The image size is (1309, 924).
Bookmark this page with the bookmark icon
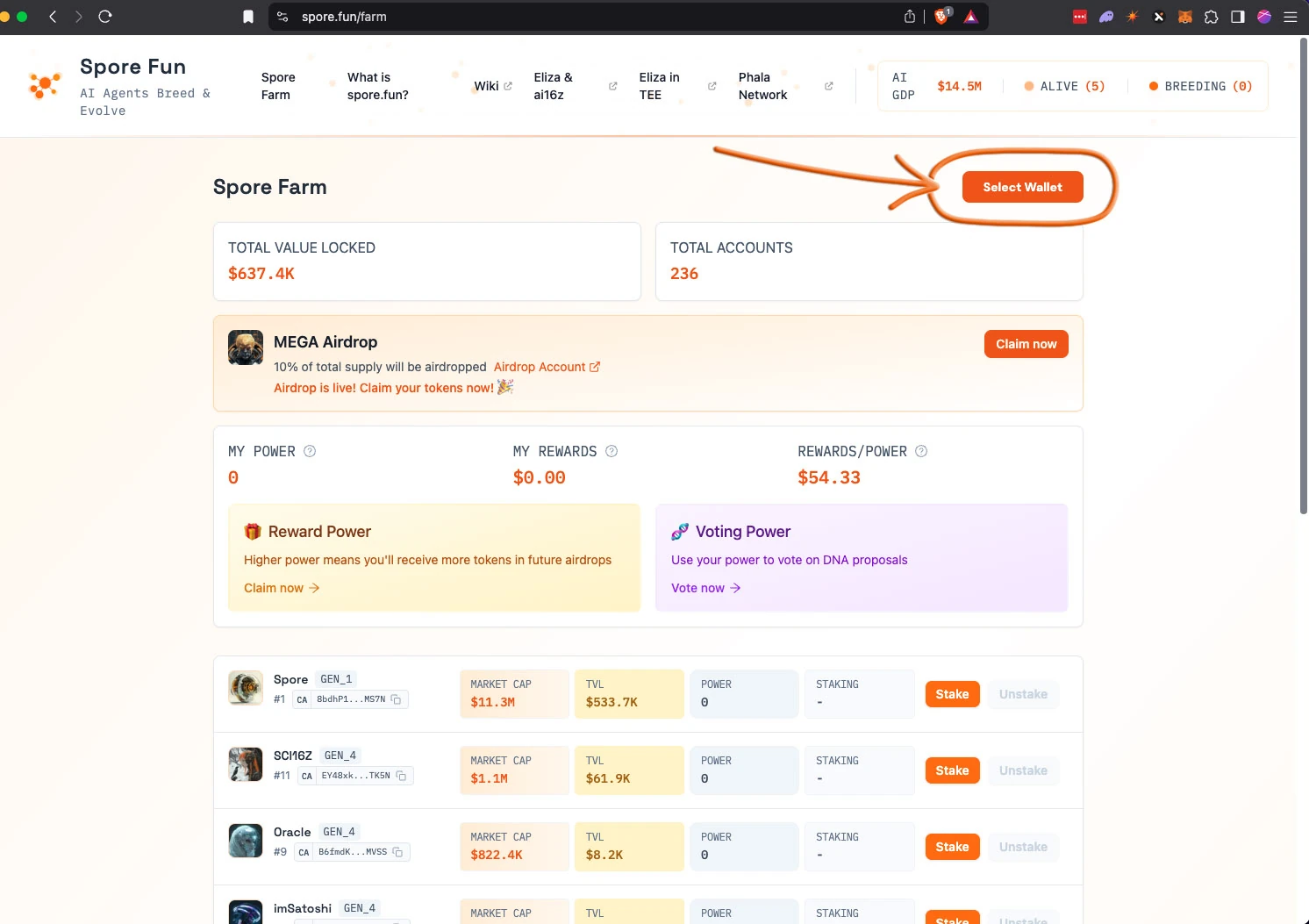coord(248,17)
